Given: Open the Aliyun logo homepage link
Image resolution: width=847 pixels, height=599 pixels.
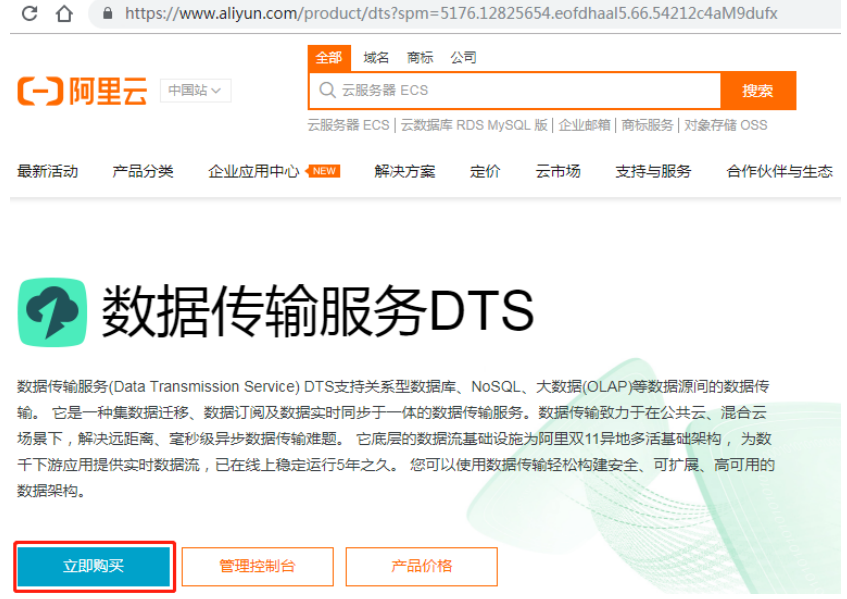Looking at the screenshot, I should tap(82, 91).
